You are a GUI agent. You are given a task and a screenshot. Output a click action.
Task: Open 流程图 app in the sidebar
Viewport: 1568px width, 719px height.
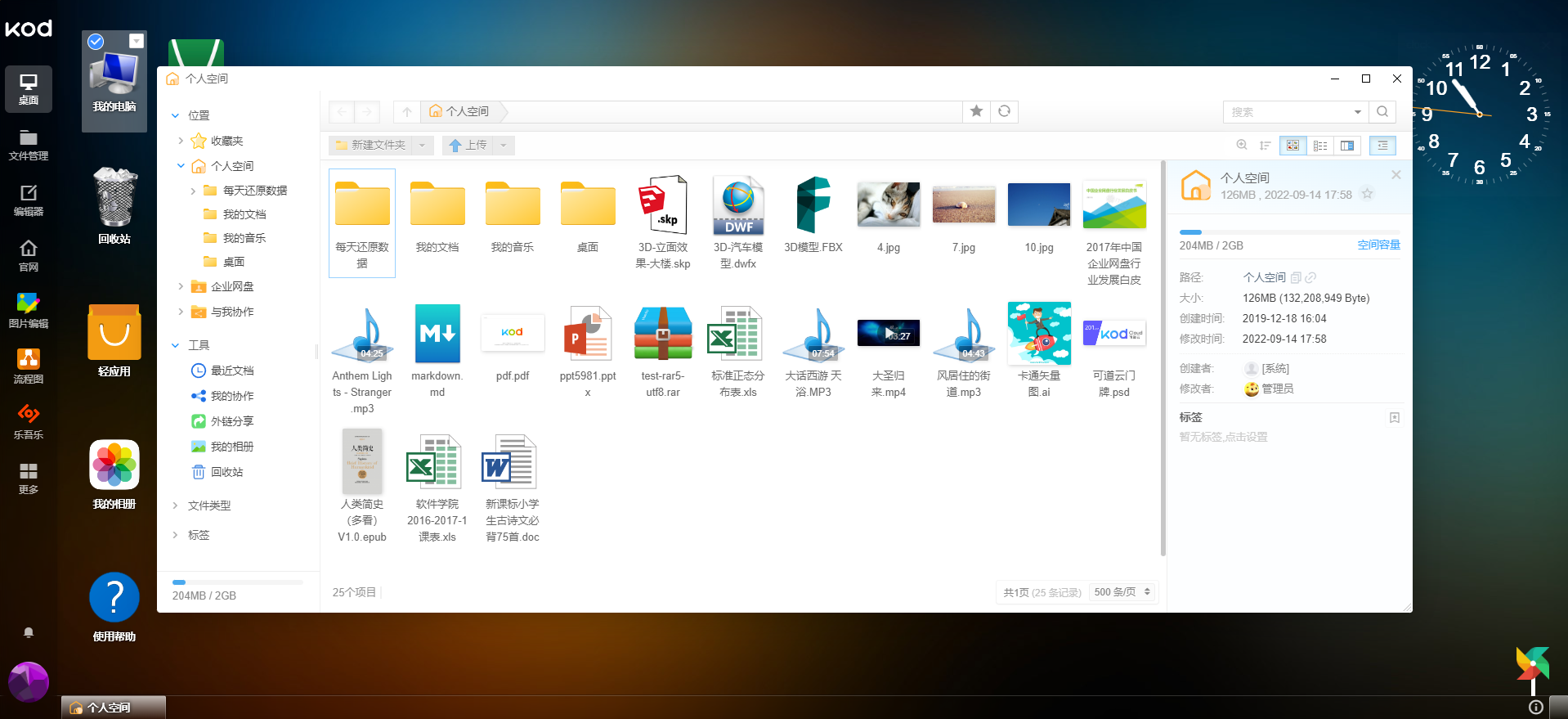(29, 366)
